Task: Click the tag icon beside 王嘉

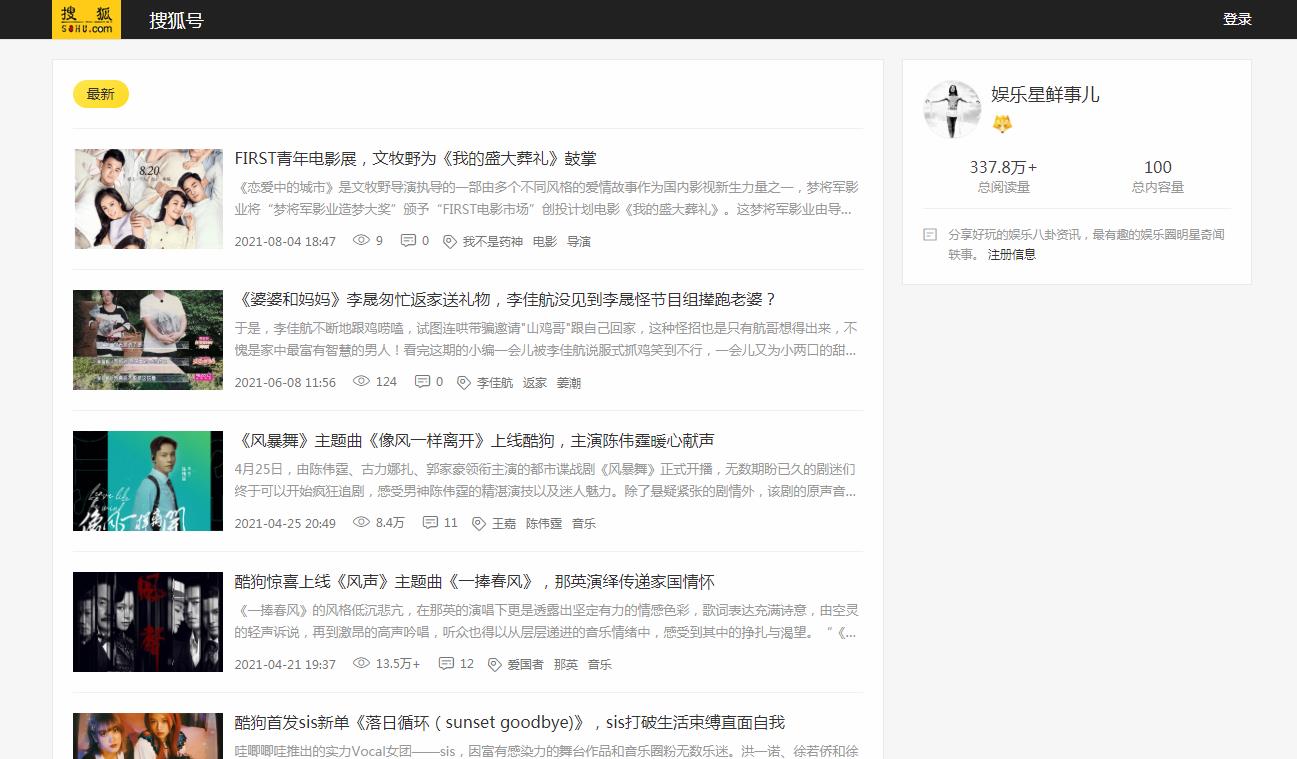Action: [x=478, y=524]
